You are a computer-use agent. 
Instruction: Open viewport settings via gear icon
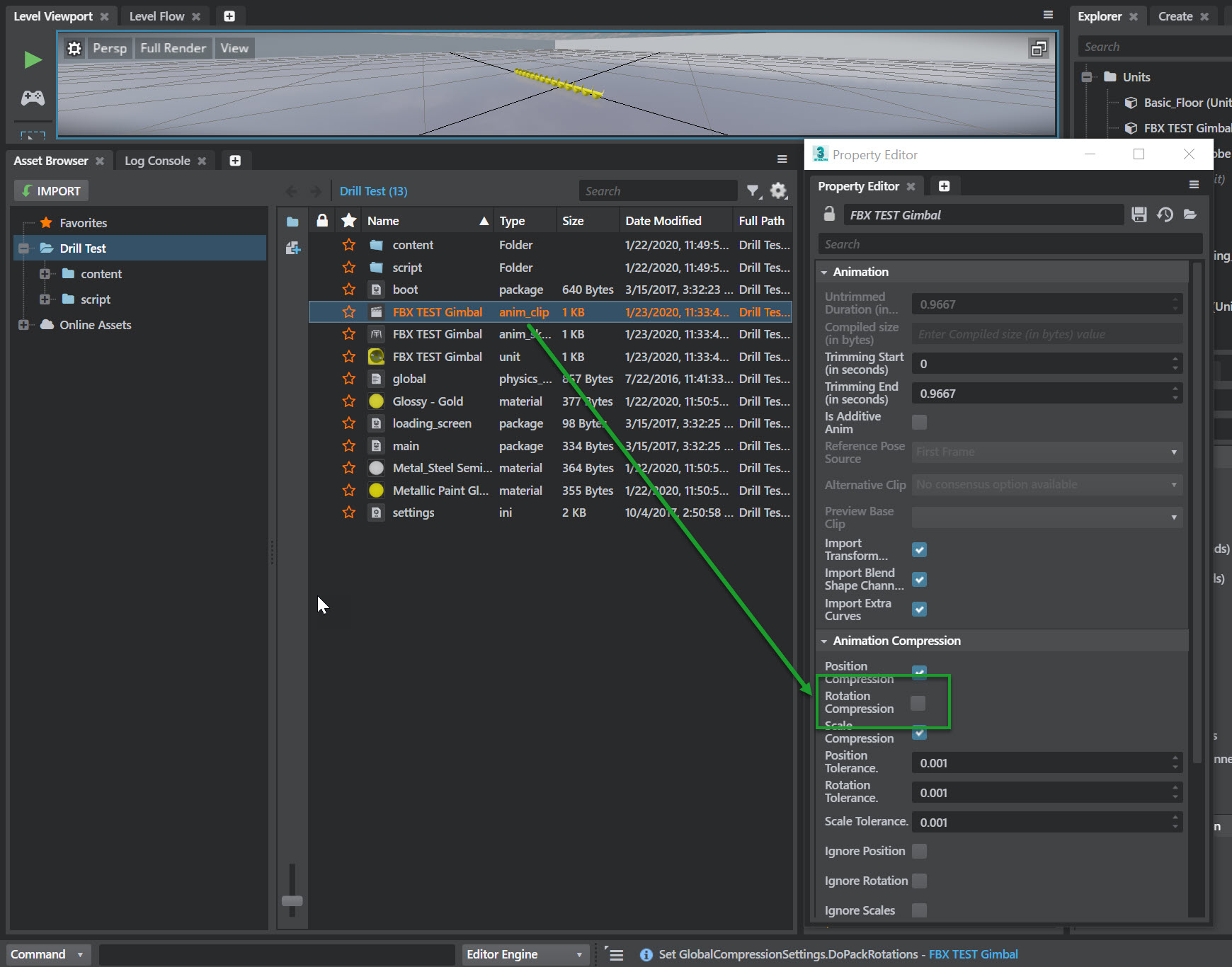[x=74, y=47]
